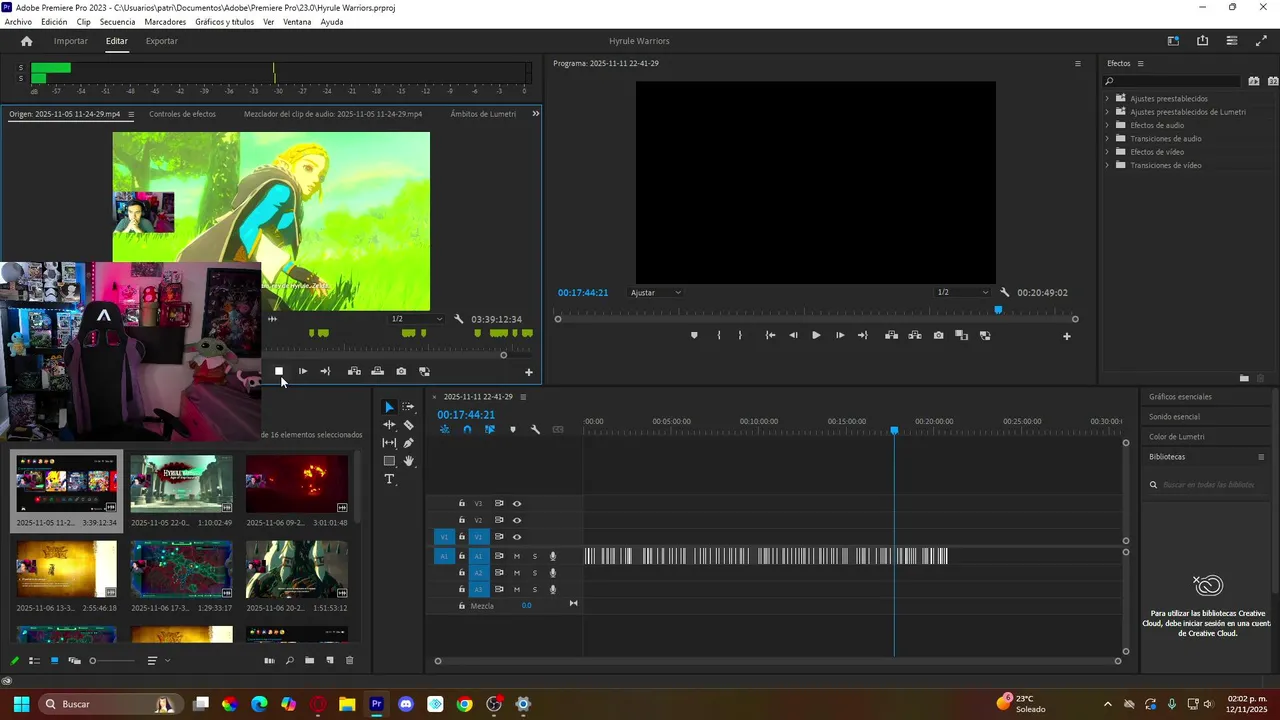Open Program monitor button editor plus
The width and height of the screenshot is (1280, 720).
1066,336
